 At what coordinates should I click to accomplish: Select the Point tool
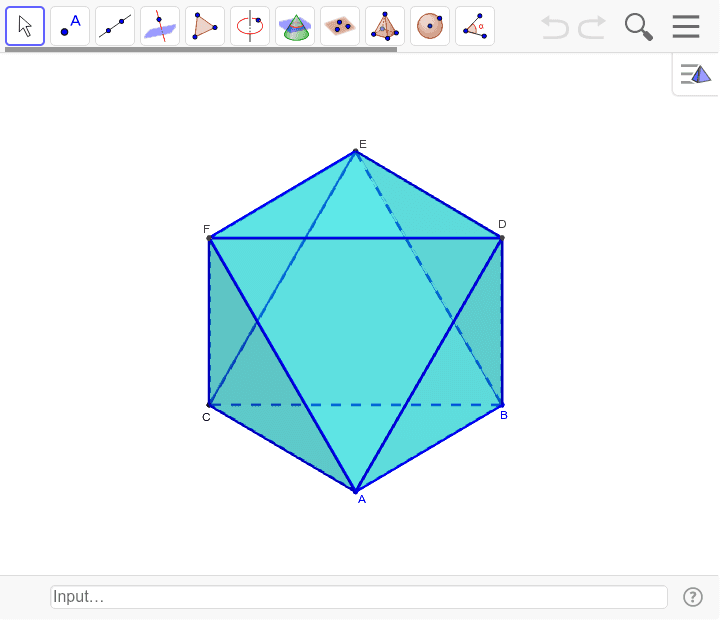[70, 26]
